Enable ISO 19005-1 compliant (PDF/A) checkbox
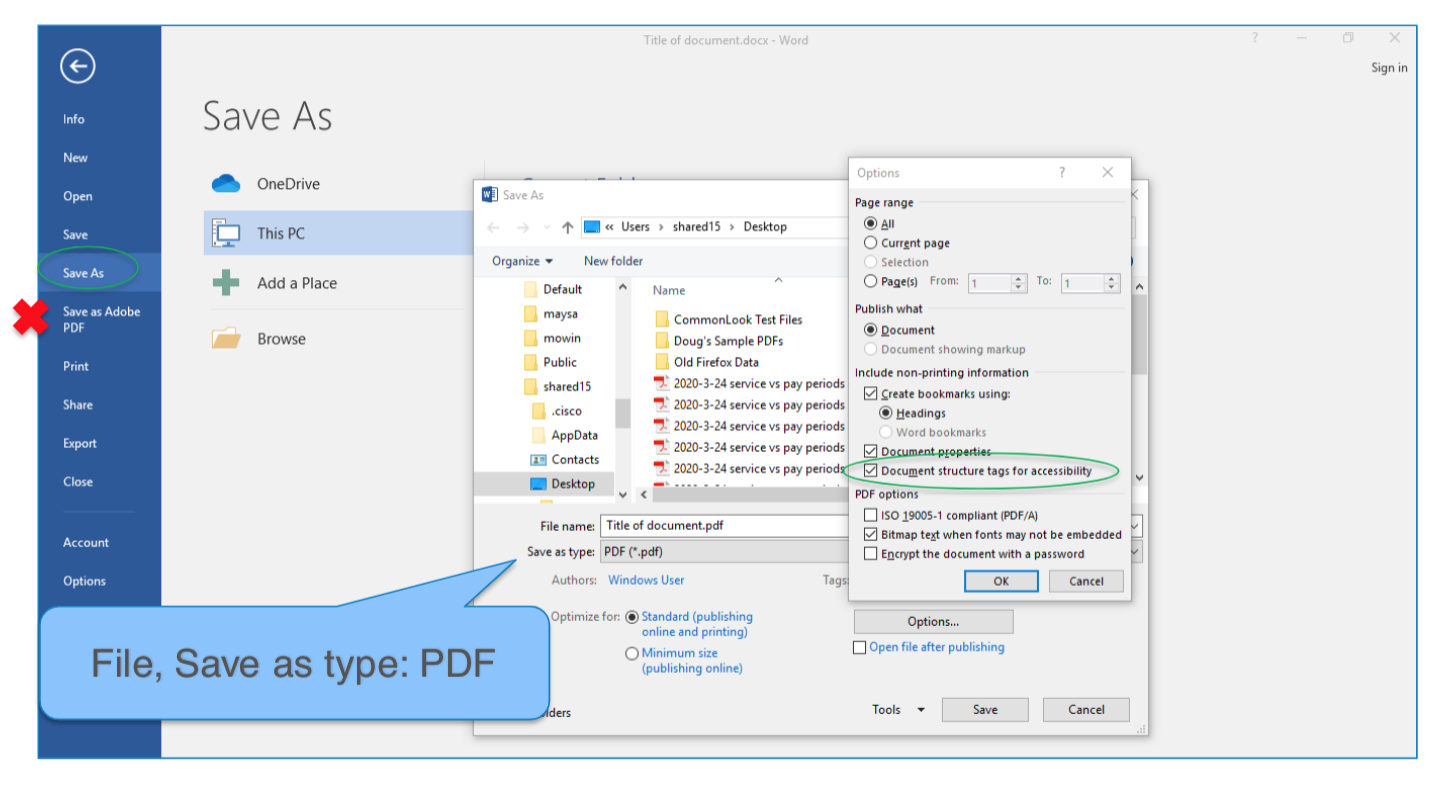 [871, 516]
